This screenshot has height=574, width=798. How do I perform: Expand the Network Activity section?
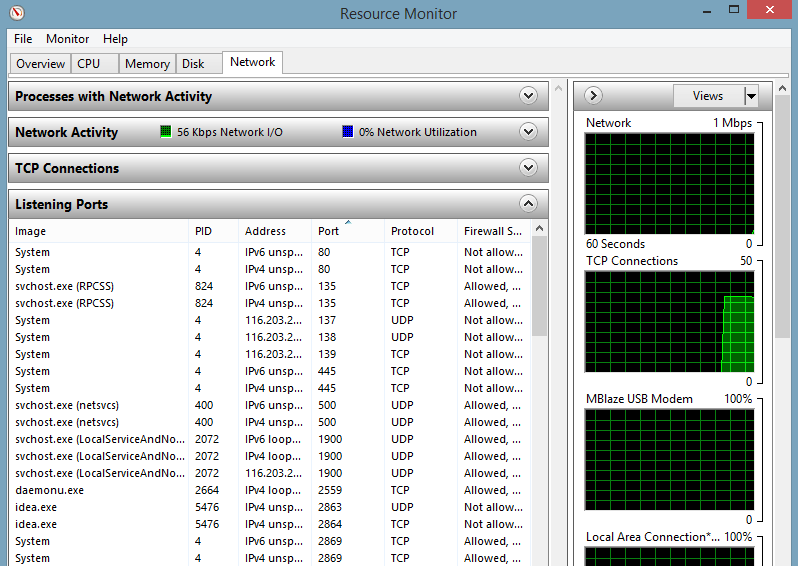tap(529, 132)
